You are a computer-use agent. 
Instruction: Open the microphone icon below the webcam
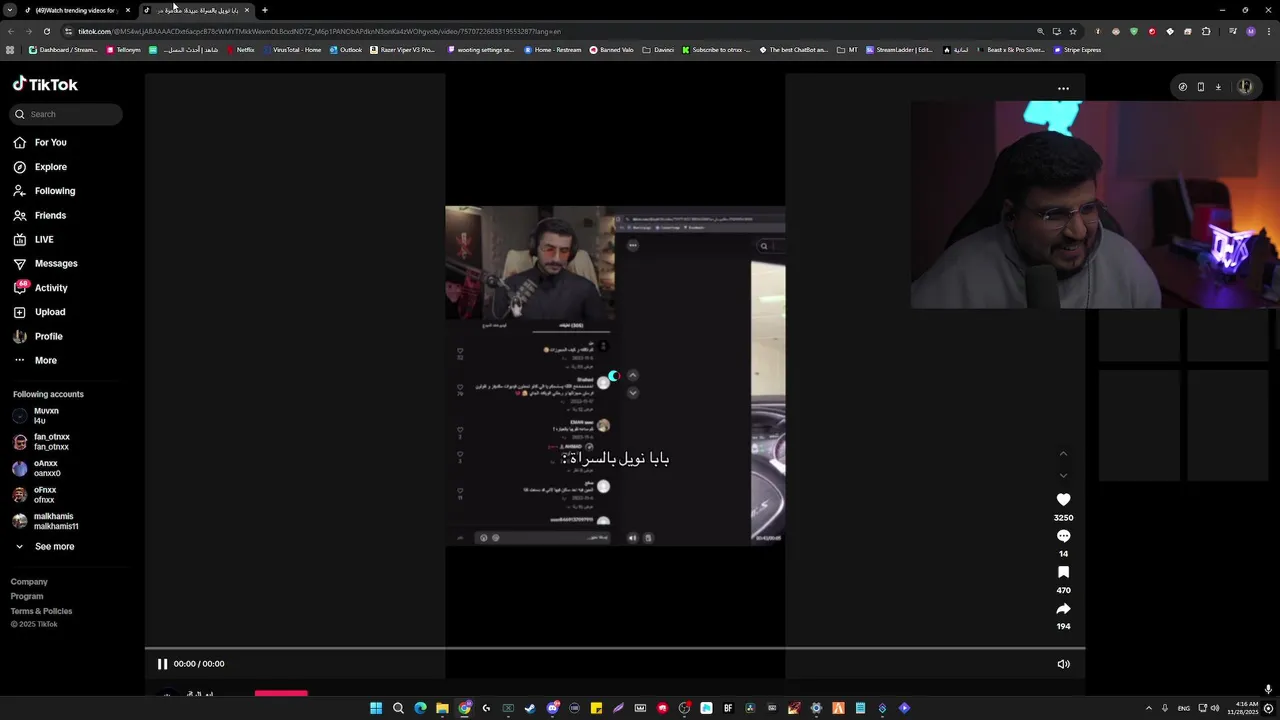point(1268,689)
